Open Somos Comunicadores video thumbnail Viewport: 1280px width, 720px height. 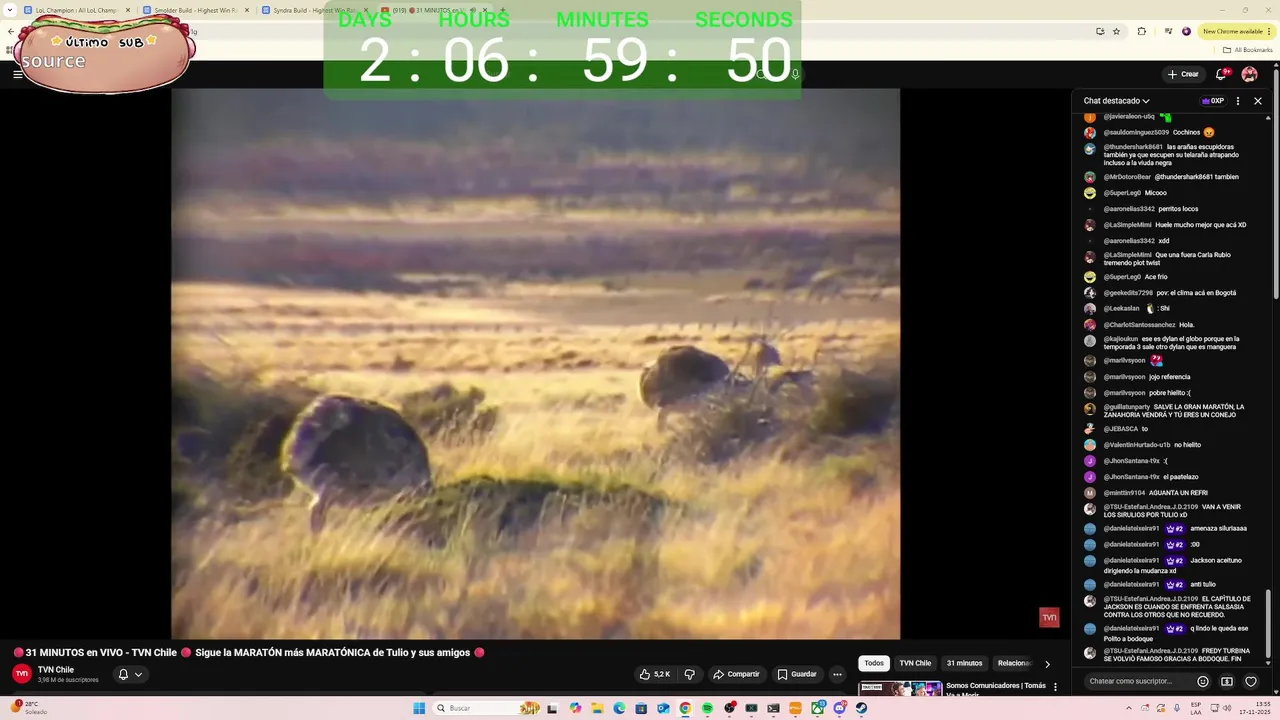coord(900,688)
